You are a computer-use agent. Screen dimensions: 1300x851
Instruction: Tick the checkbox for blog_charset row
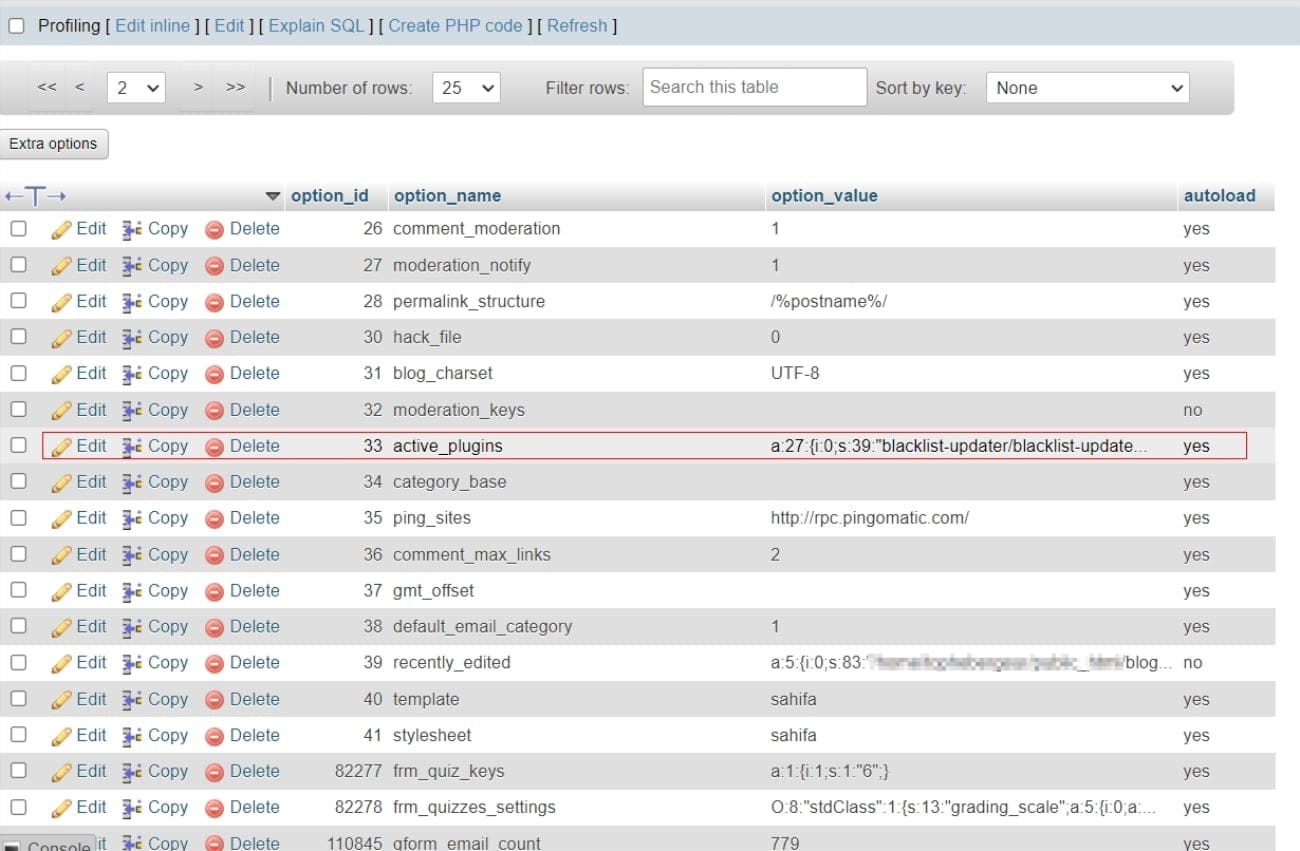[x=18, y=373]
